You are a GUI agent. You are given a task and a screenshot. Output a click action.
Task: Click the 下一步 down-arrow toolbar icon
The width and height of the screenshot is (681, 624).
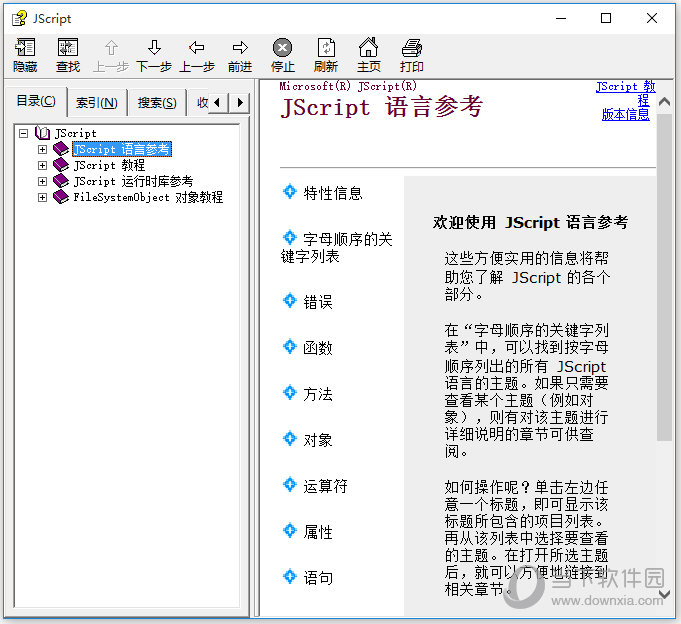154,47
